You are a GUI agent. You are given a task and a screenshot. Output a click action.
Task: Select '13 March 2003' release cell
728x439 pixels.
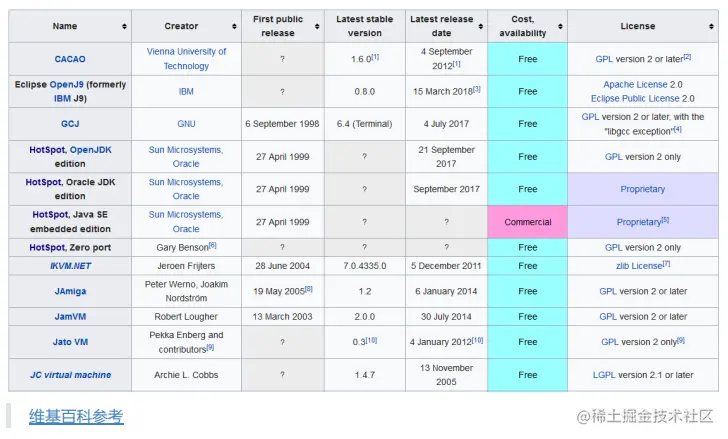(282, 316)
